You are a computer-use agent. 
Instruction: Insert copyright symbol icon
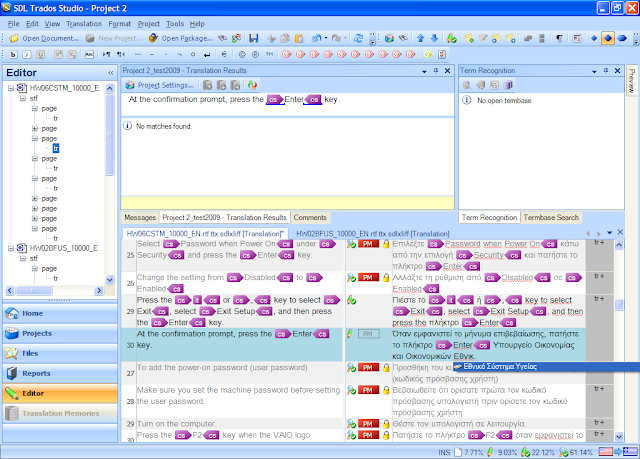242,54
